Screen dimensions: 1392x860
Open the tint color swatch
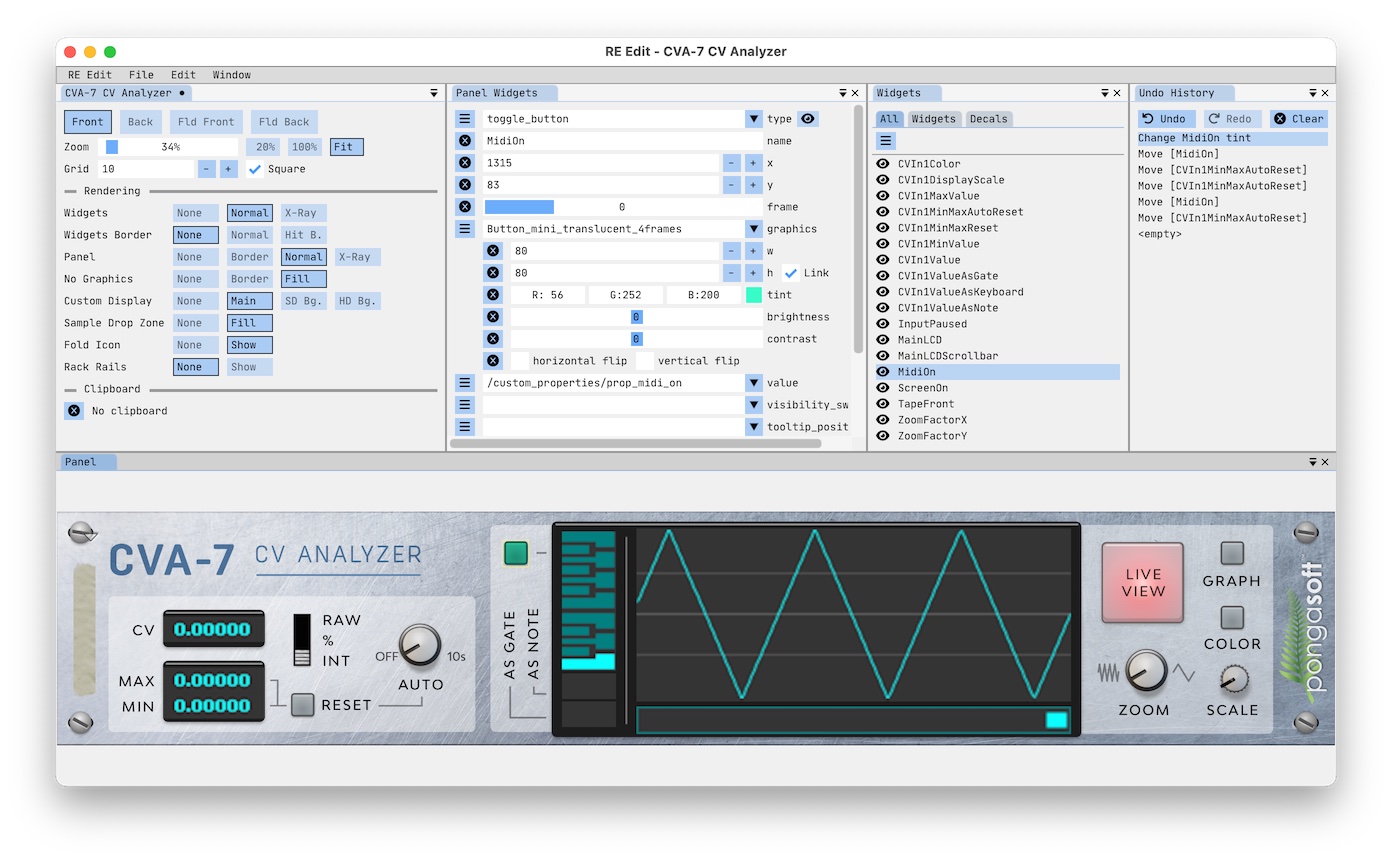point(754,295)
